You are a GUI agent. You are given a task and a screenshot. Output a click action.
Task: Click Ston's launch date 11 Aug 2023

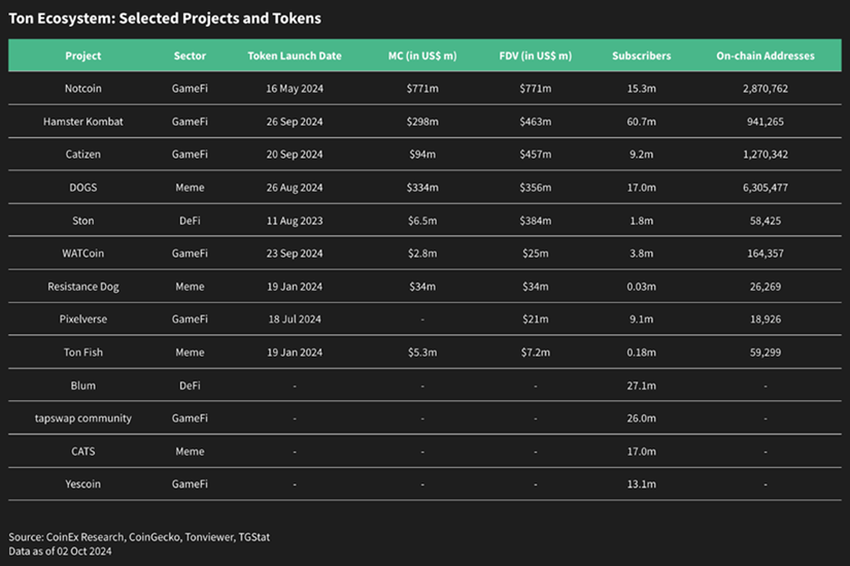[x=294, y=221]
